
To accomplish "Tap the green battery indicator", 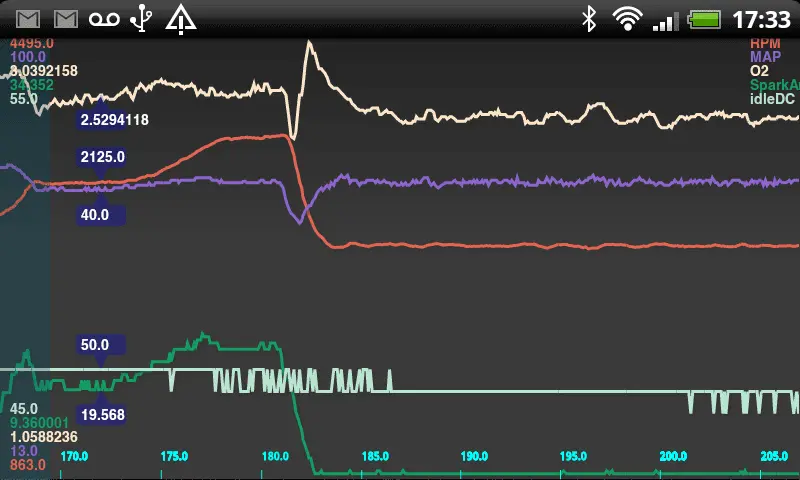I will tap(704, 18).
